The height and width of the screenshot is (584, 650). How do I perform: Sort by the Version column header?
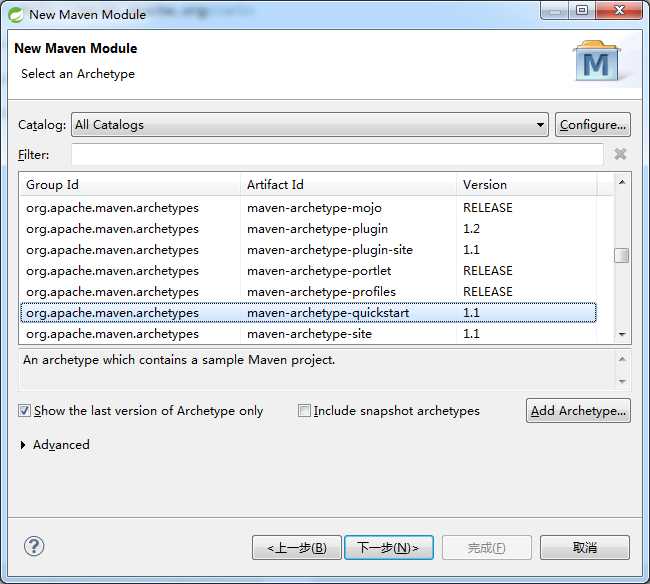pos(526,184)
